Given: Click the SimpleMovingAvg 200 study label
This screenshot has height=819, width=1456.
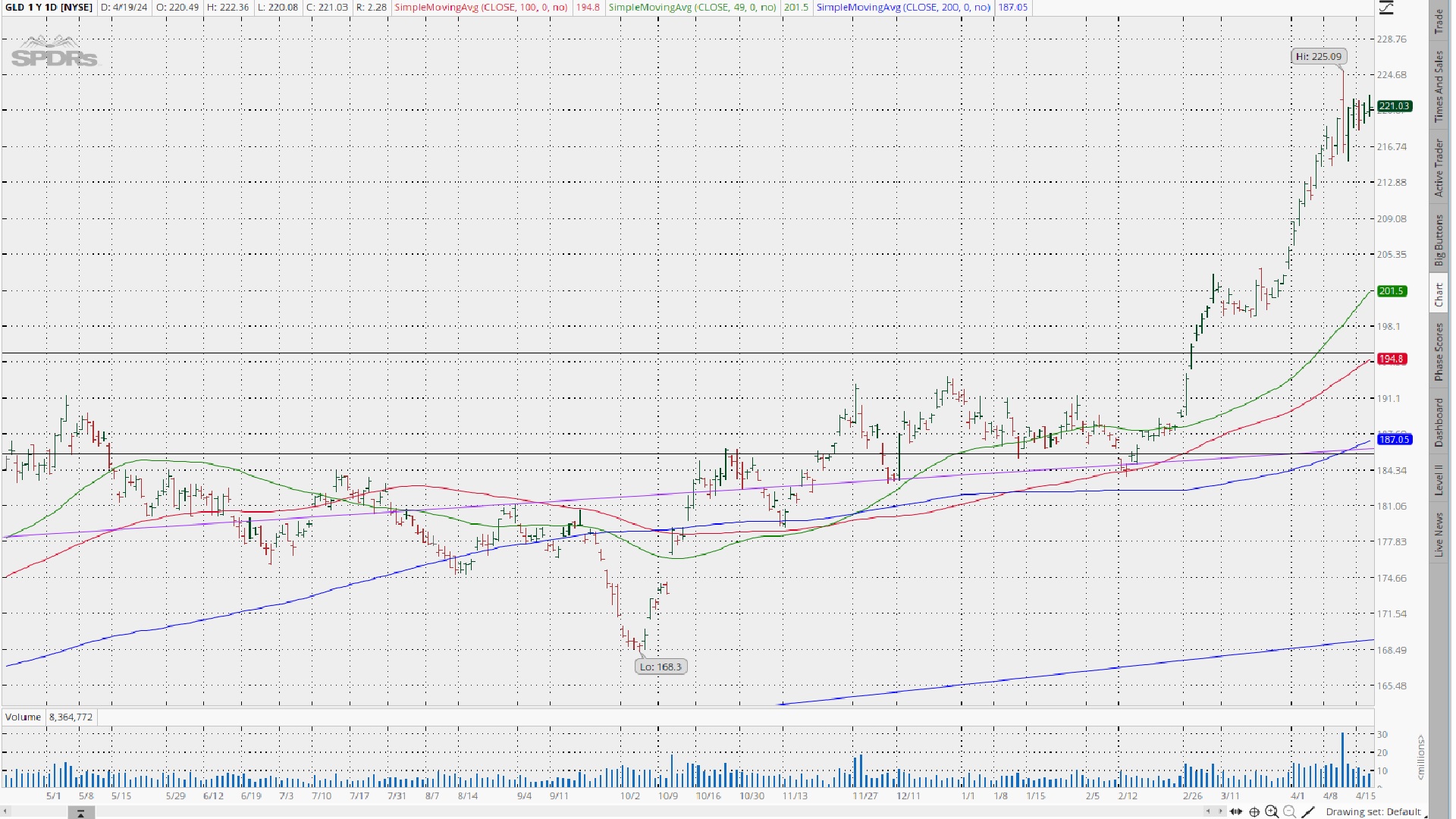Looking at the screenshot, I should [903, 7].
